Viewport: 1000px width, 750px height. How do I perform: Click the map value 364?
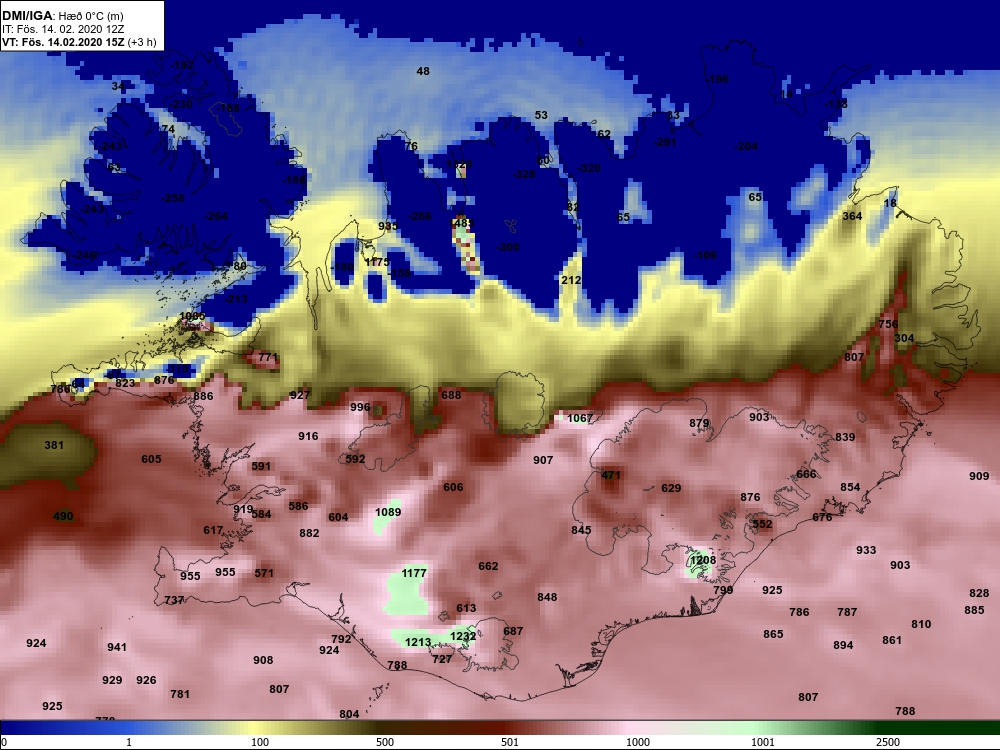(852, 216)
